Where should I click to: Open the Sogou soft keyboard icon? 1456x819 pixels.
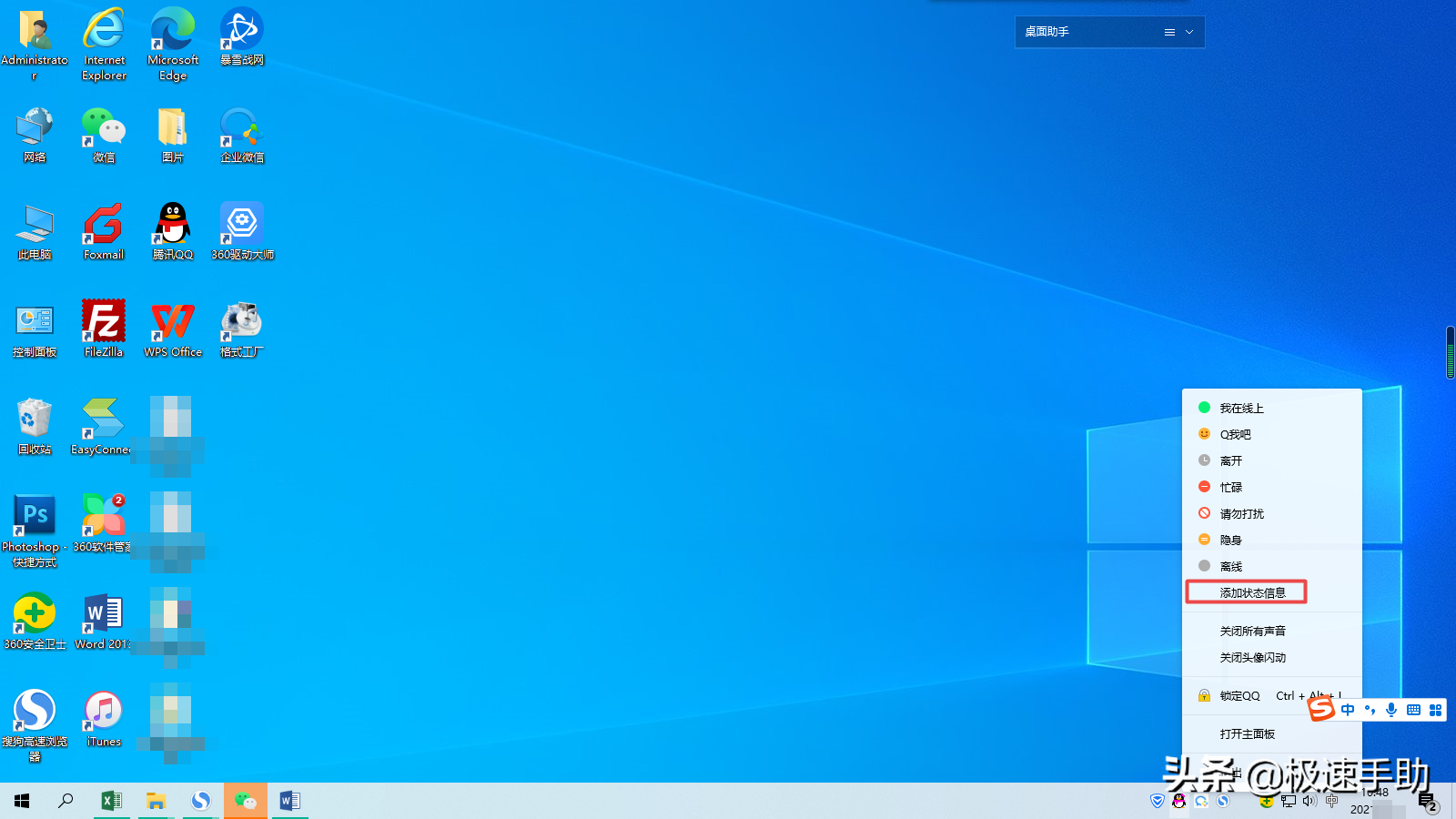(x=1413, y=710)
